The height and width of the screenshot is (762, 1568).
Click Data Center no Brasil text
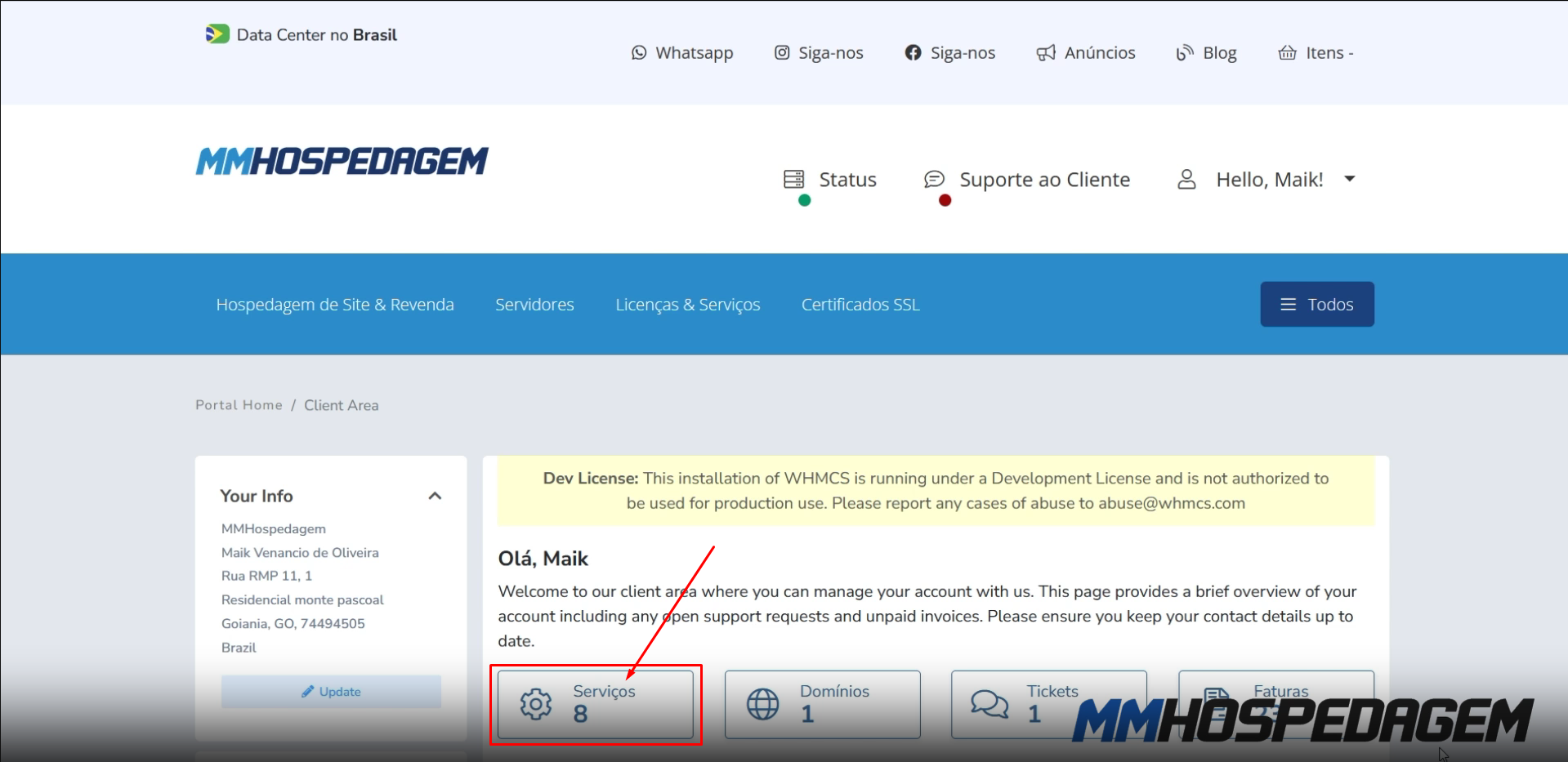click(x=317, y=35)
